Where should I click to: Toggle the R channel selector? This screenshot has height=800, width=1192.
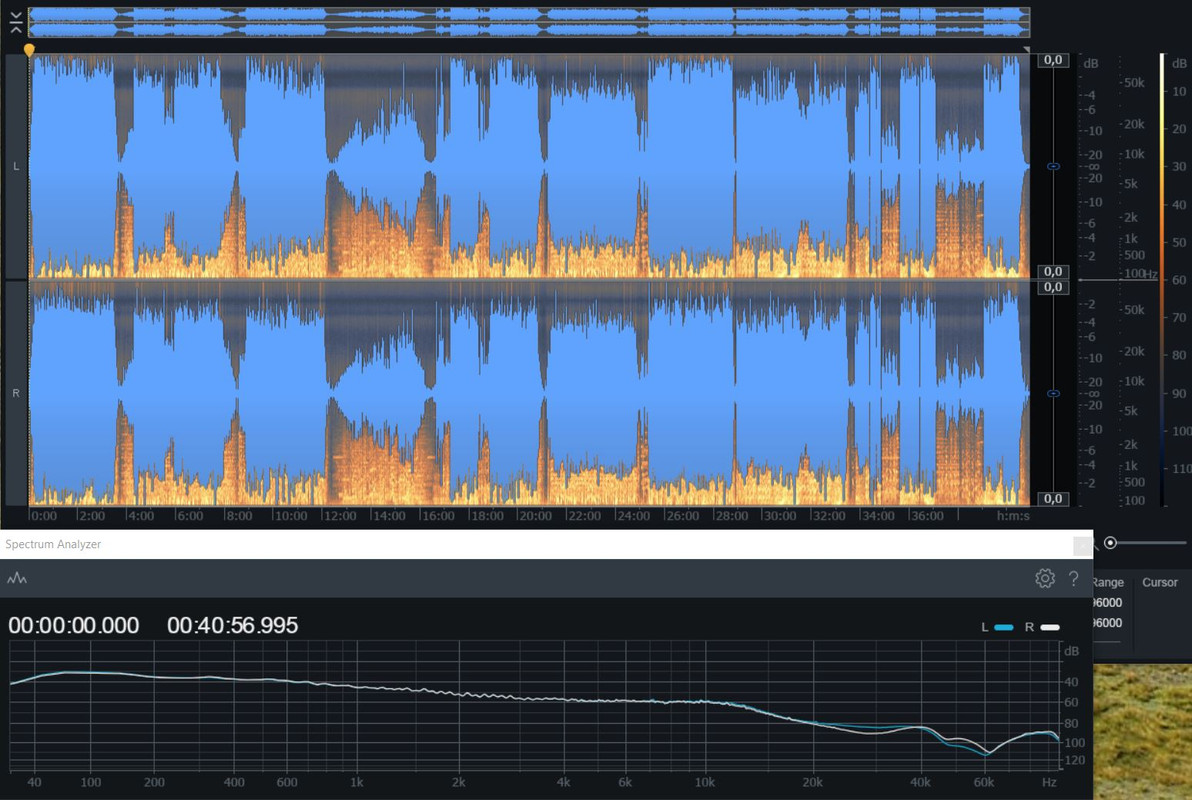pyautogui.click(x=16, y=393)
